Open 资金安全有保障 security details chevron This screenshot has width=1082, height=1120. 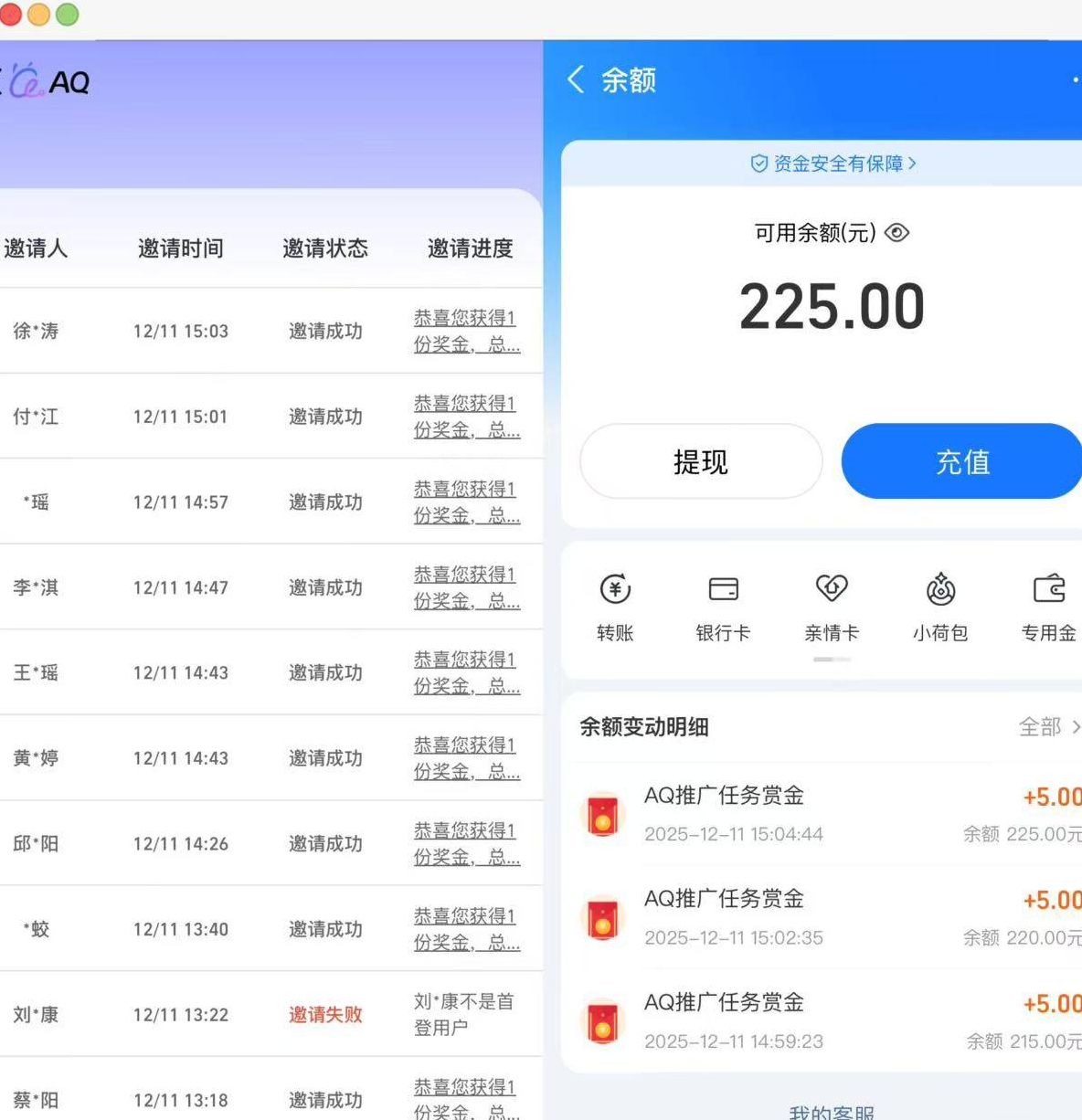click(x=913, y=164)
